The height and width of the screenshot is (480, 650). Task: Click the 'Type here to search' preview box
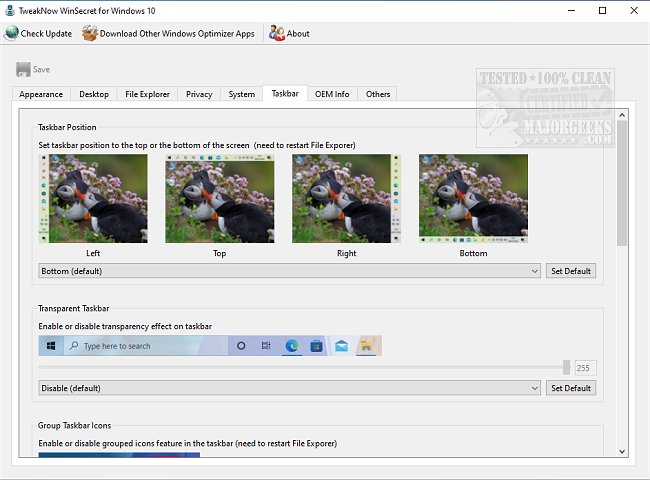[146, 346]
